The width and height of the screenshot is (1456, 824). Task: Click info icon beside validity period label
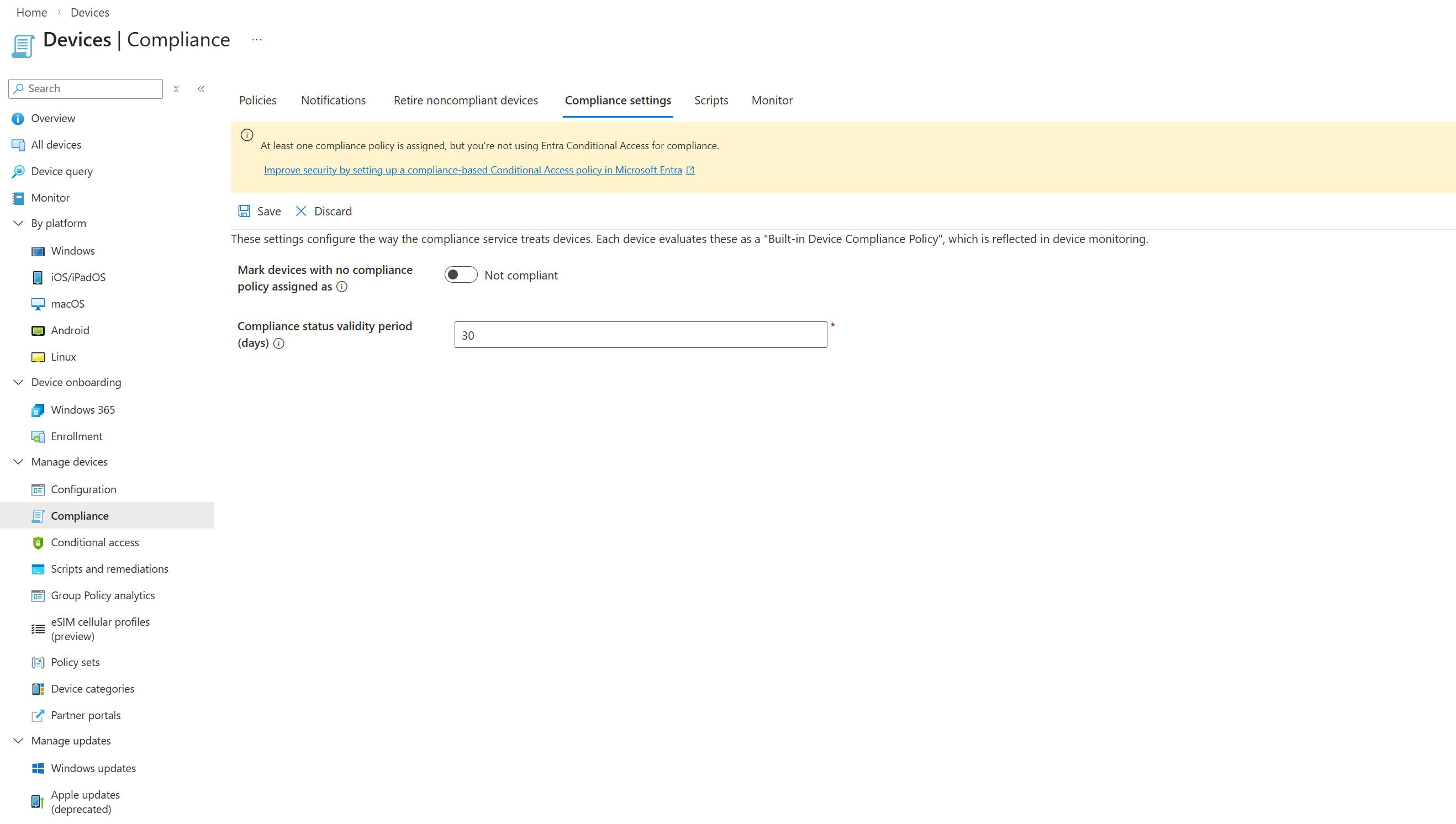278,344
